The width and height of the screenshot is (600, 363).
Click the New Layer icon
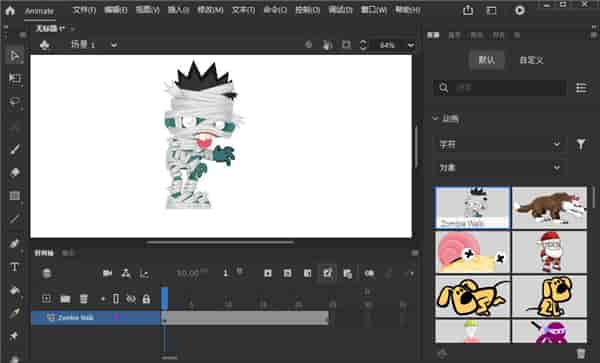click(46, 298)
